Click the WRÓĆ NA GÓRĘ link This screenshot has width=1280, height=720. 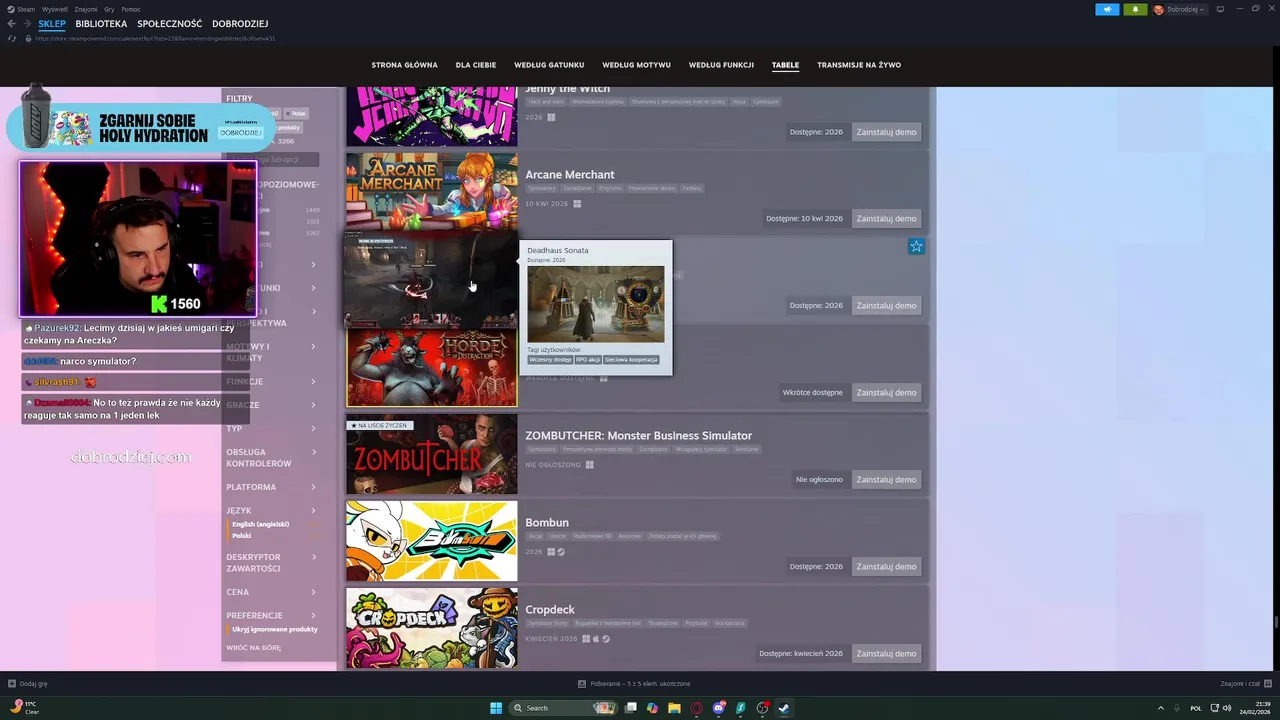click(x=253, y=648)
